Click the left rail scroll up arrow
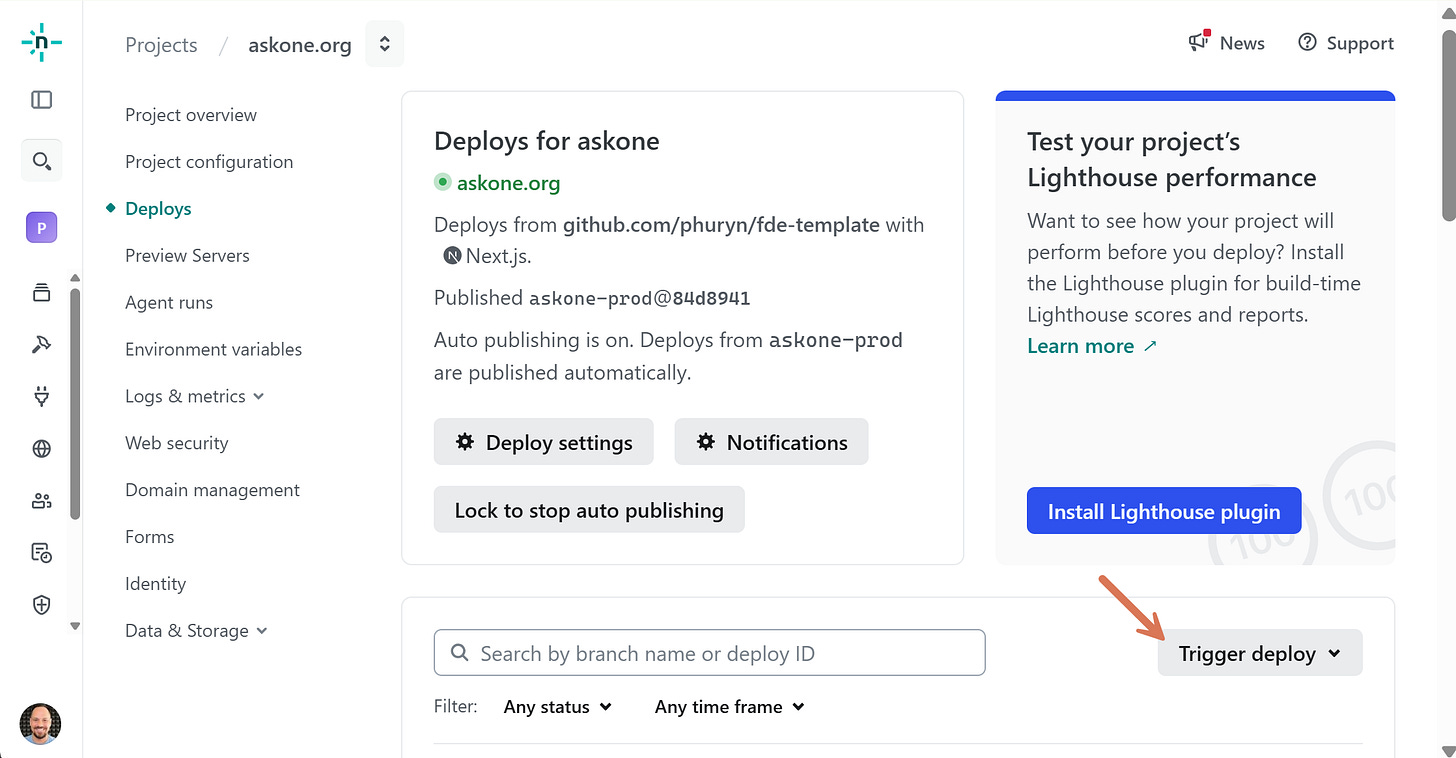Screen dimensions: 1456x758 [x=75, y=278]
